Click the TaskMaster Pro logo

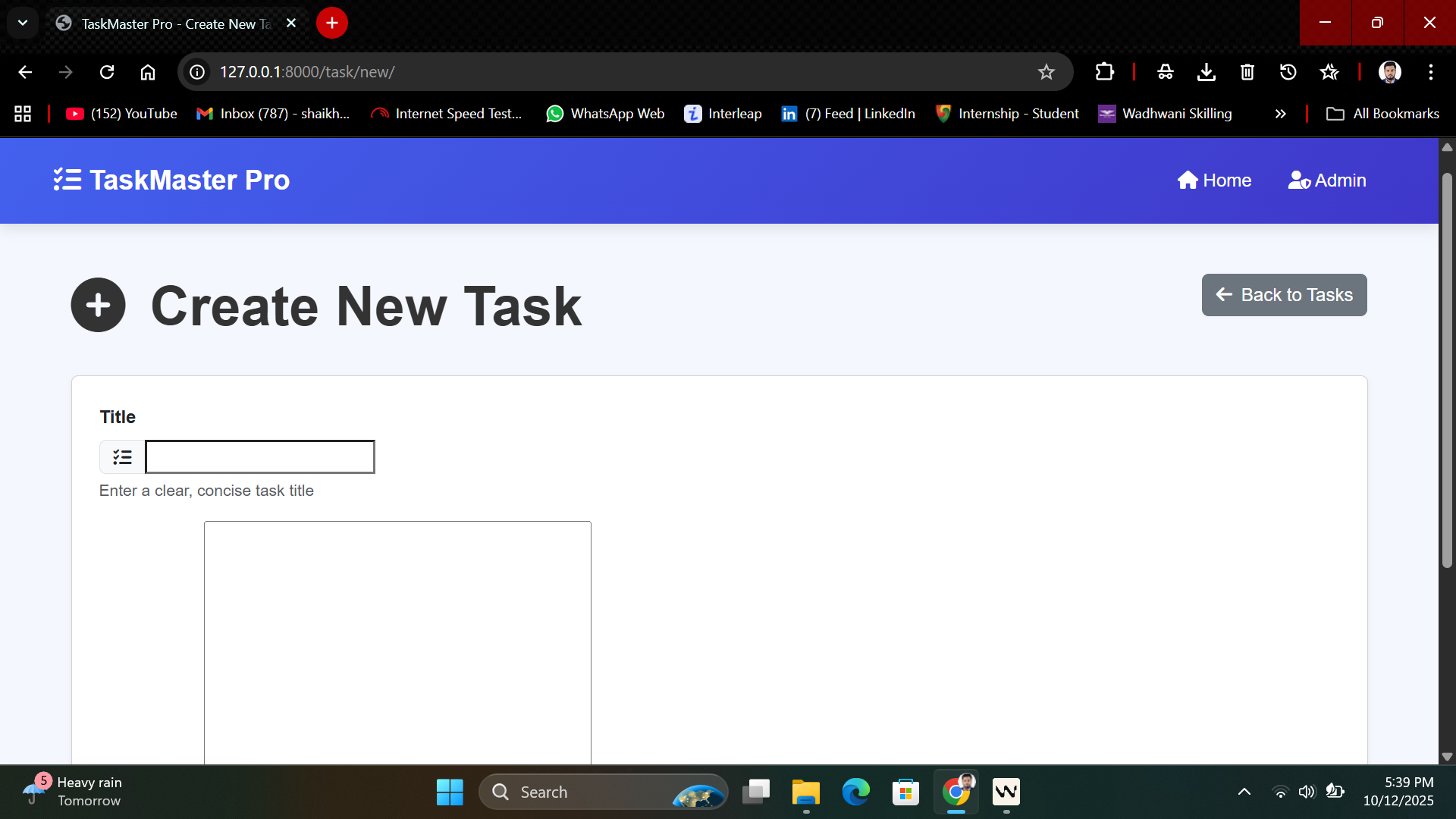(x=171, y=180)
